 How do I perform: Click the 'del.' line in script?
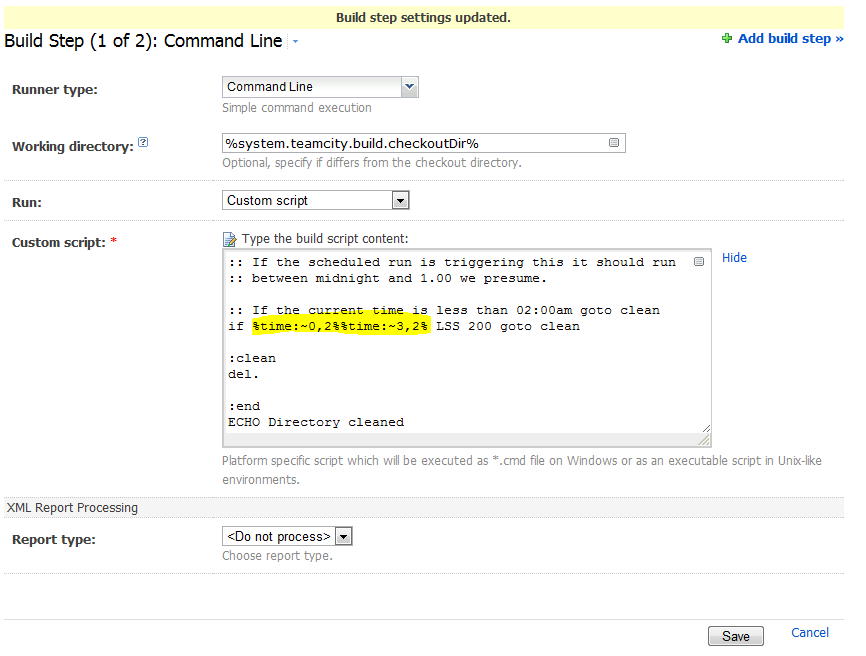(244, 374)
